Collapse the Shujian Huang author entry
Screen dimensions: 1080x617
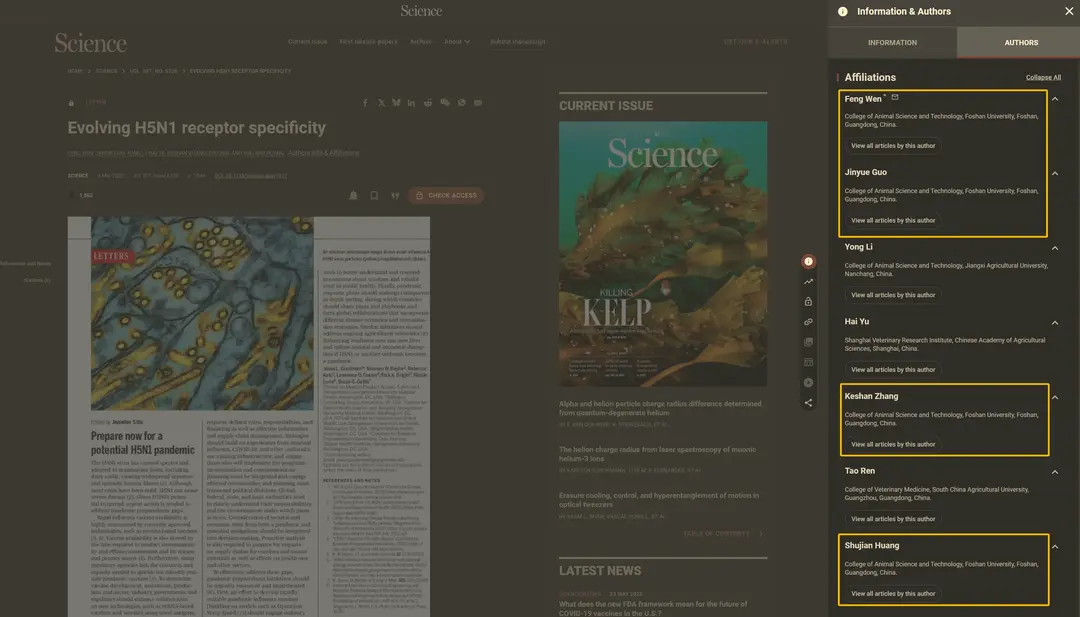1055,547
